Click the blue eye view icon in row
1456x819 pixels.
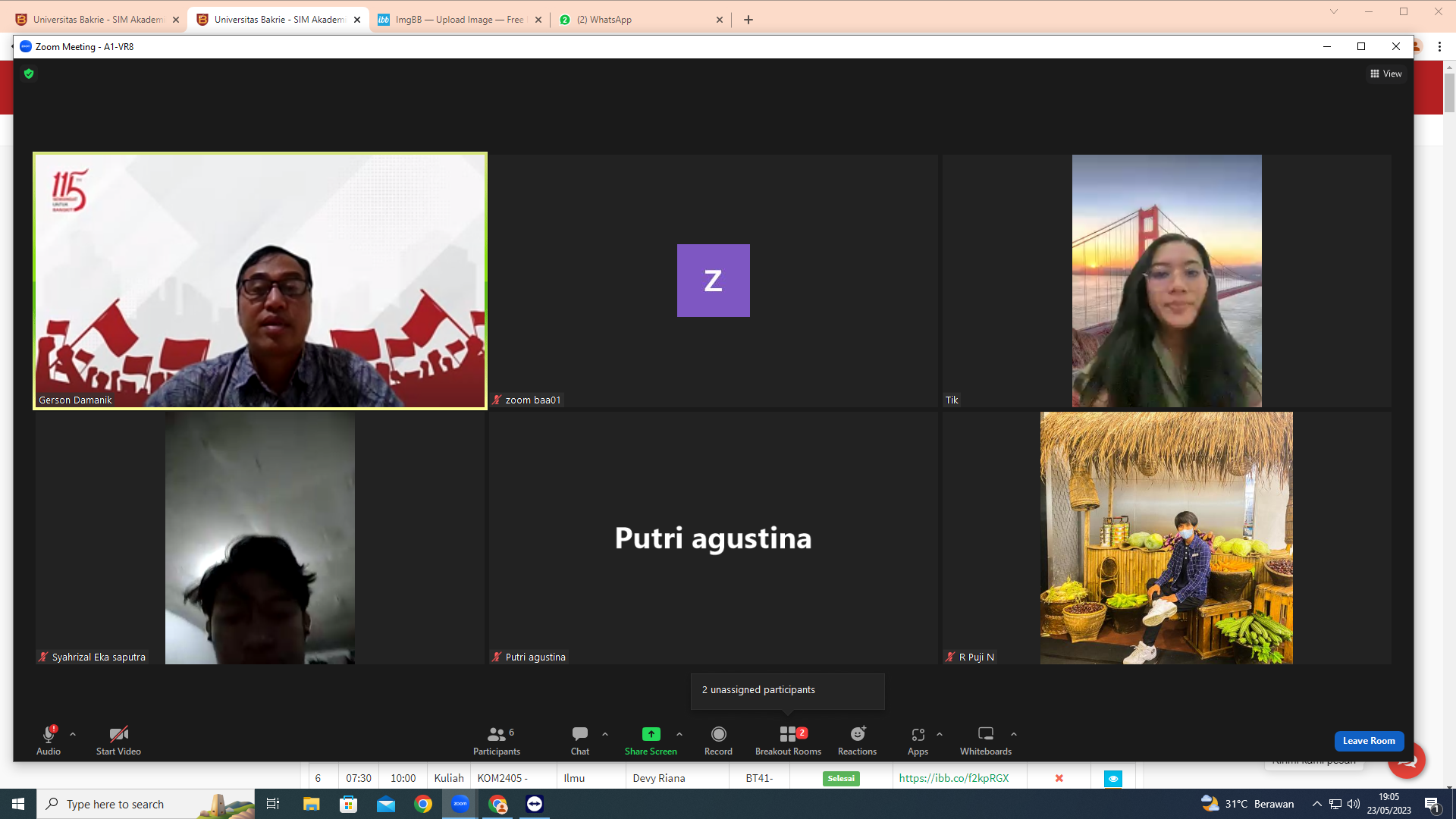[1112, 778]
